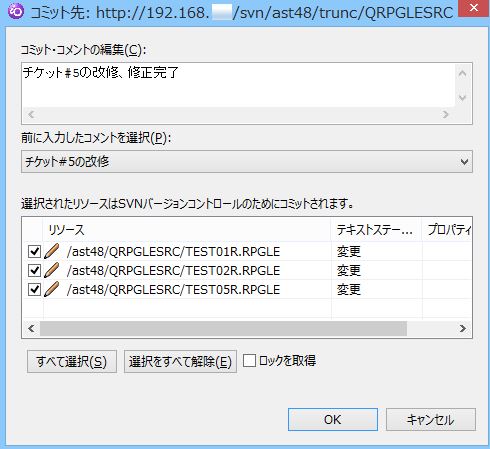Viewport: 490px width, 449px height.
Task: Uncheck the TEST02R.RPGLE checkbox
Action: point(34,270)
